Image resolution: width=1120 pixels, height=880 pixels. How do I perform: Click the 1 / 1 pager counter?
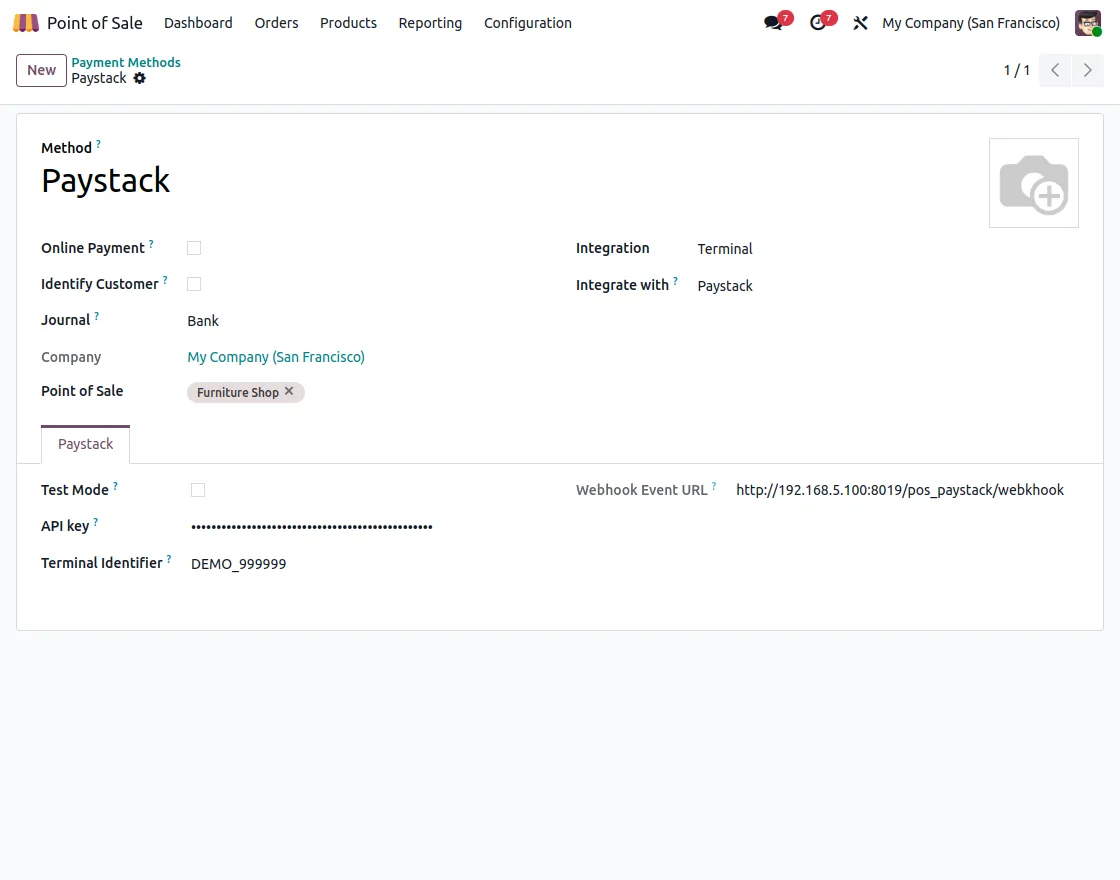click(x=1016, y=70)
